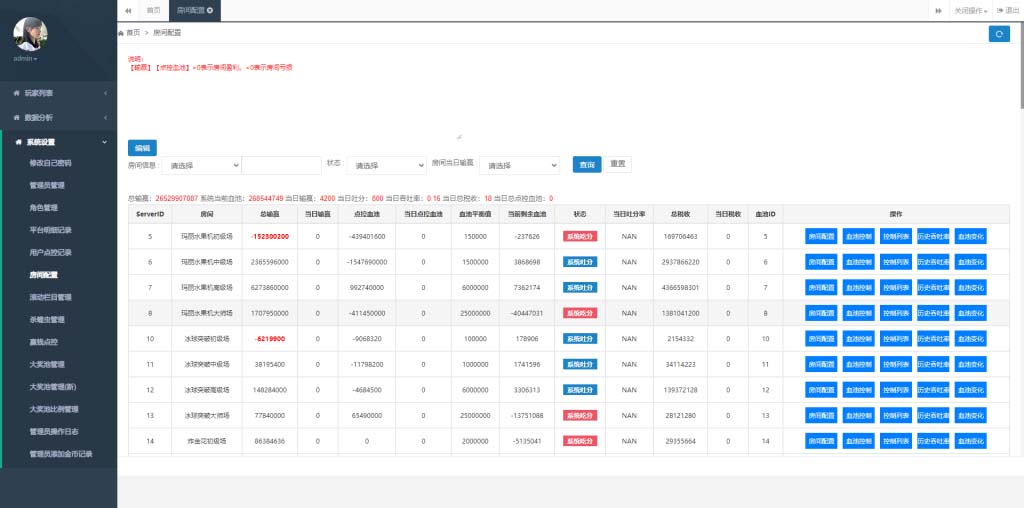
Task: Collapse the 系统设置 sidebar section
Action: [x=58, y=142]
